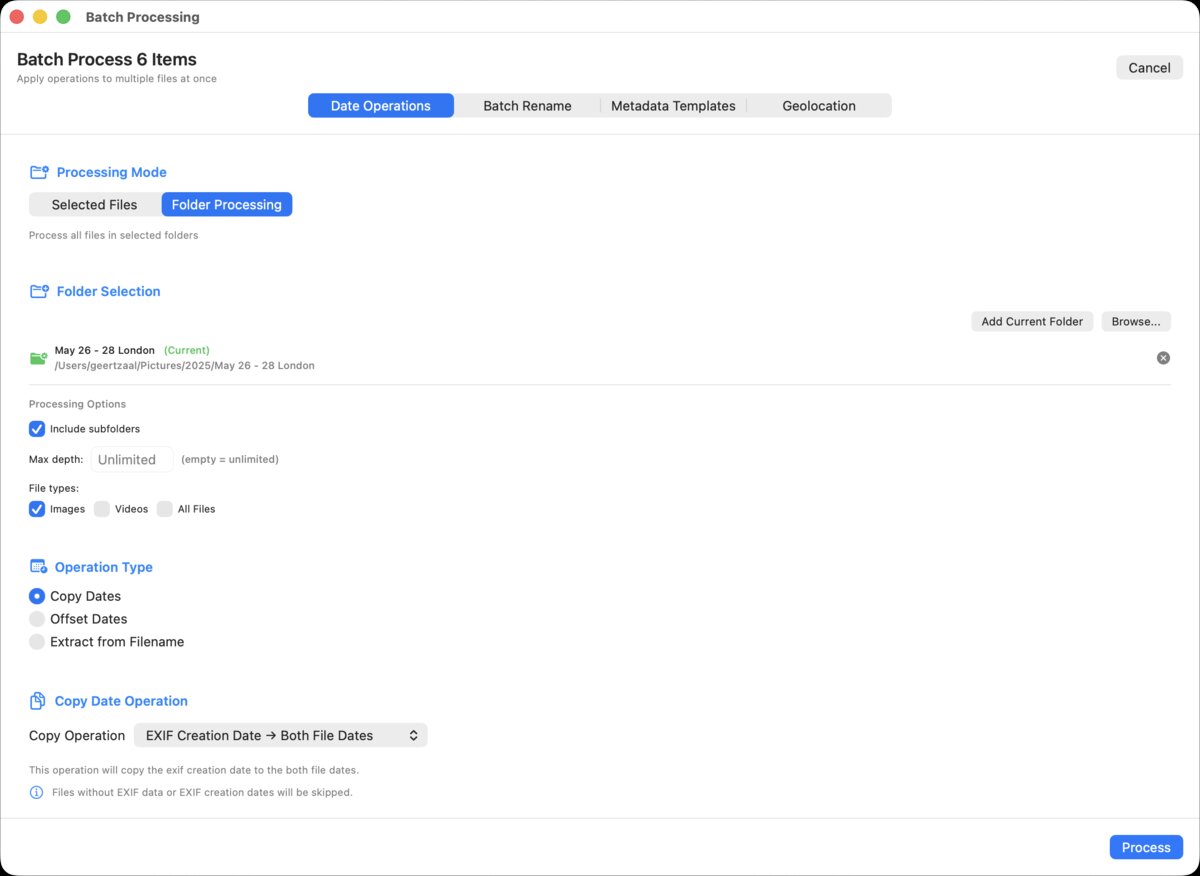Click the info icon about skipped files
The image size is (1200, 876).
pyautogui.click(x=37, y=792)
